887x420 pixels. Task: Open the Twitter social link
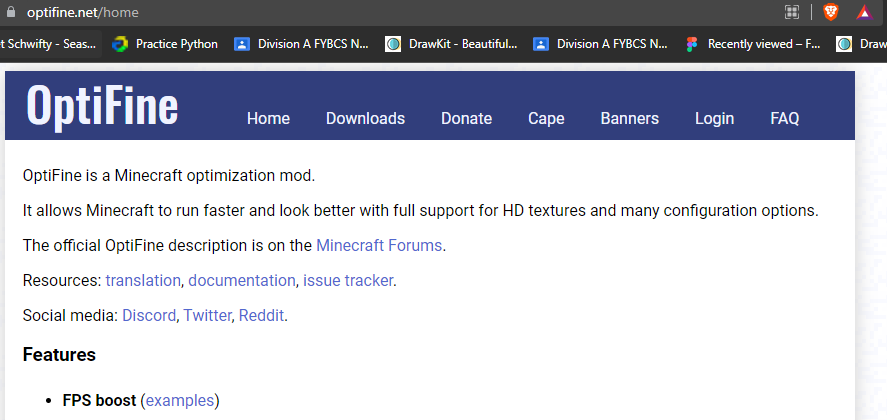(208, 316)
